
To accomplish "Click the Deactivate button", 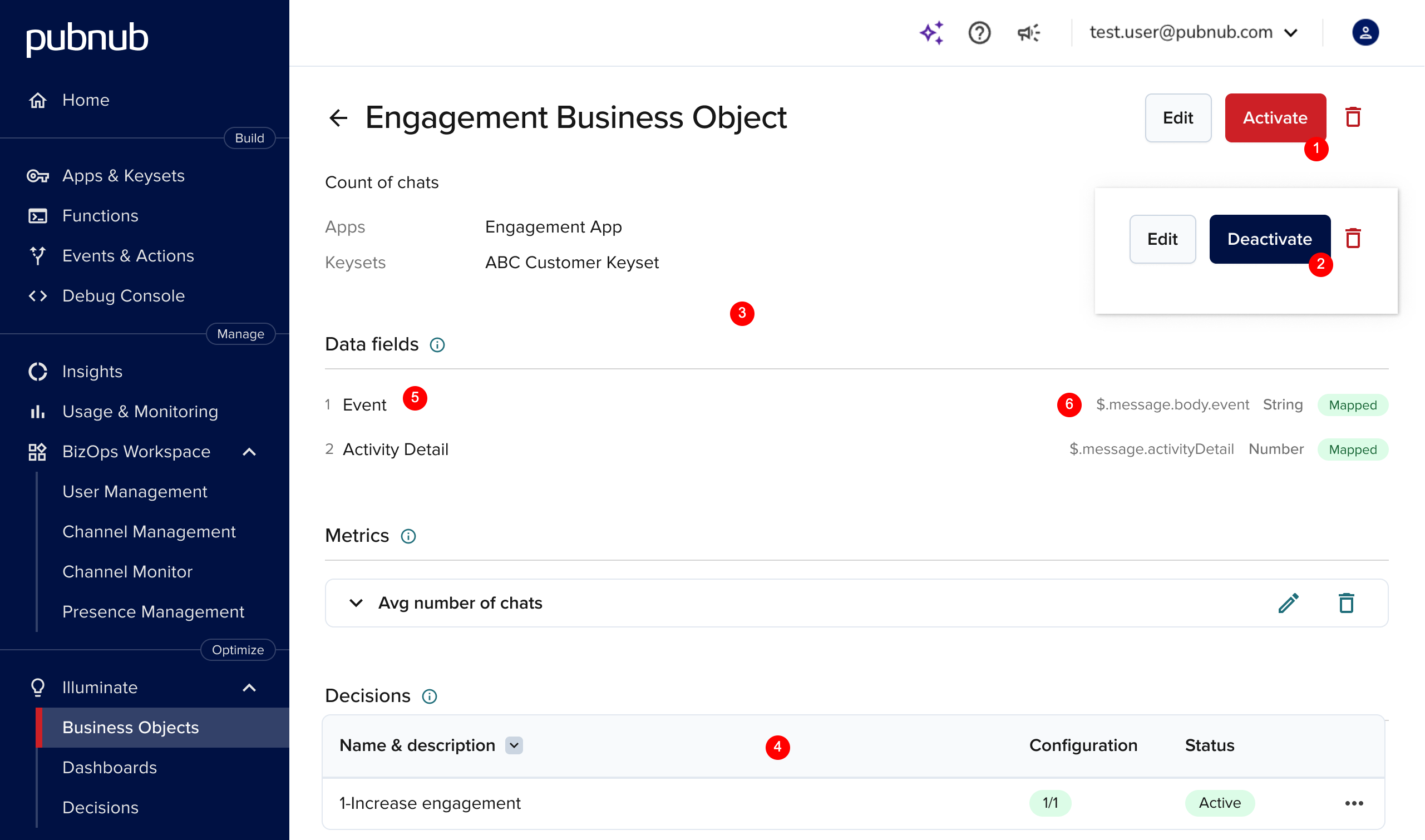I will point(1269,239).
